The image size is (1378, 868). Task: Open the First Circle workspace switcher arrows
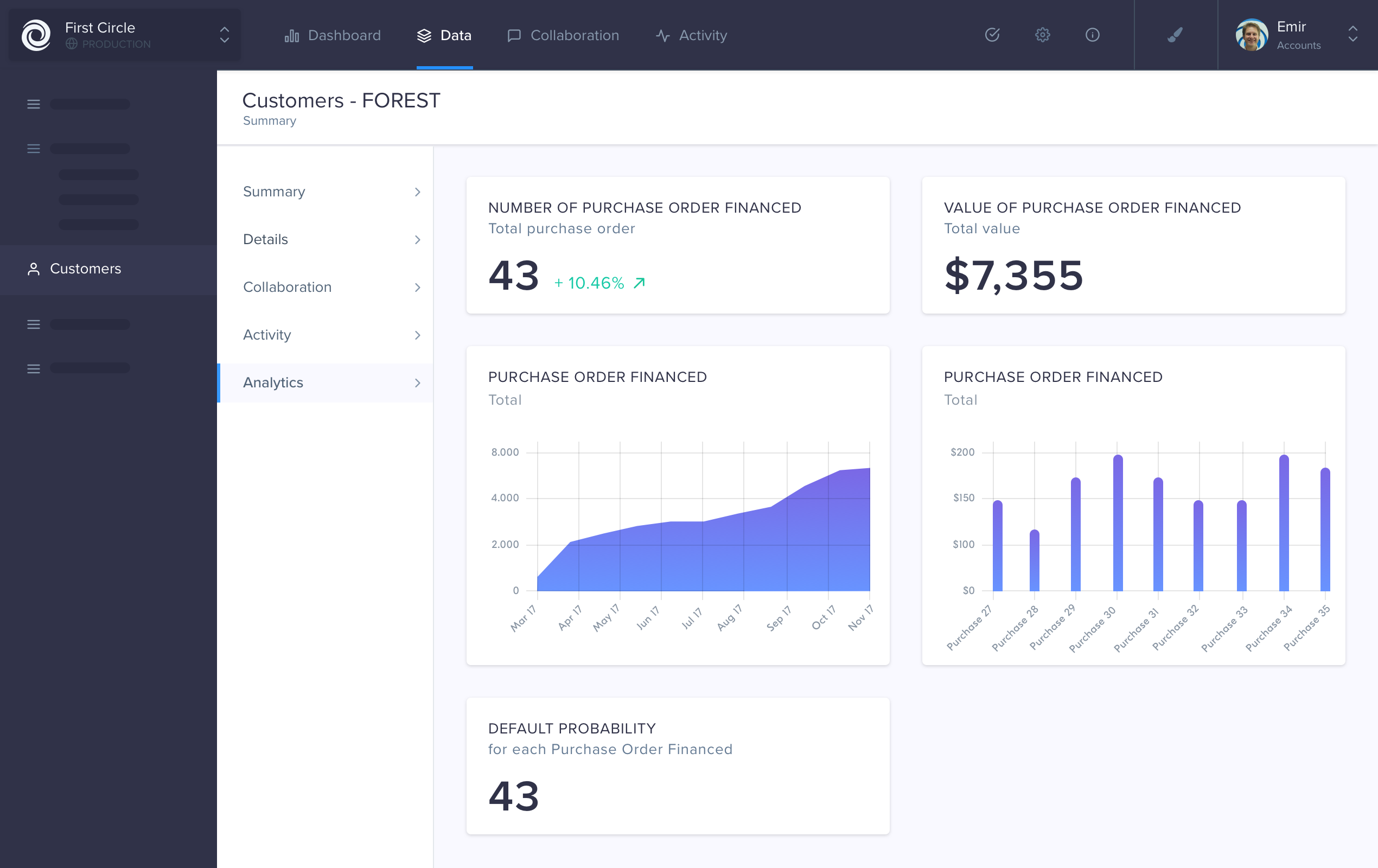[224, 35]
